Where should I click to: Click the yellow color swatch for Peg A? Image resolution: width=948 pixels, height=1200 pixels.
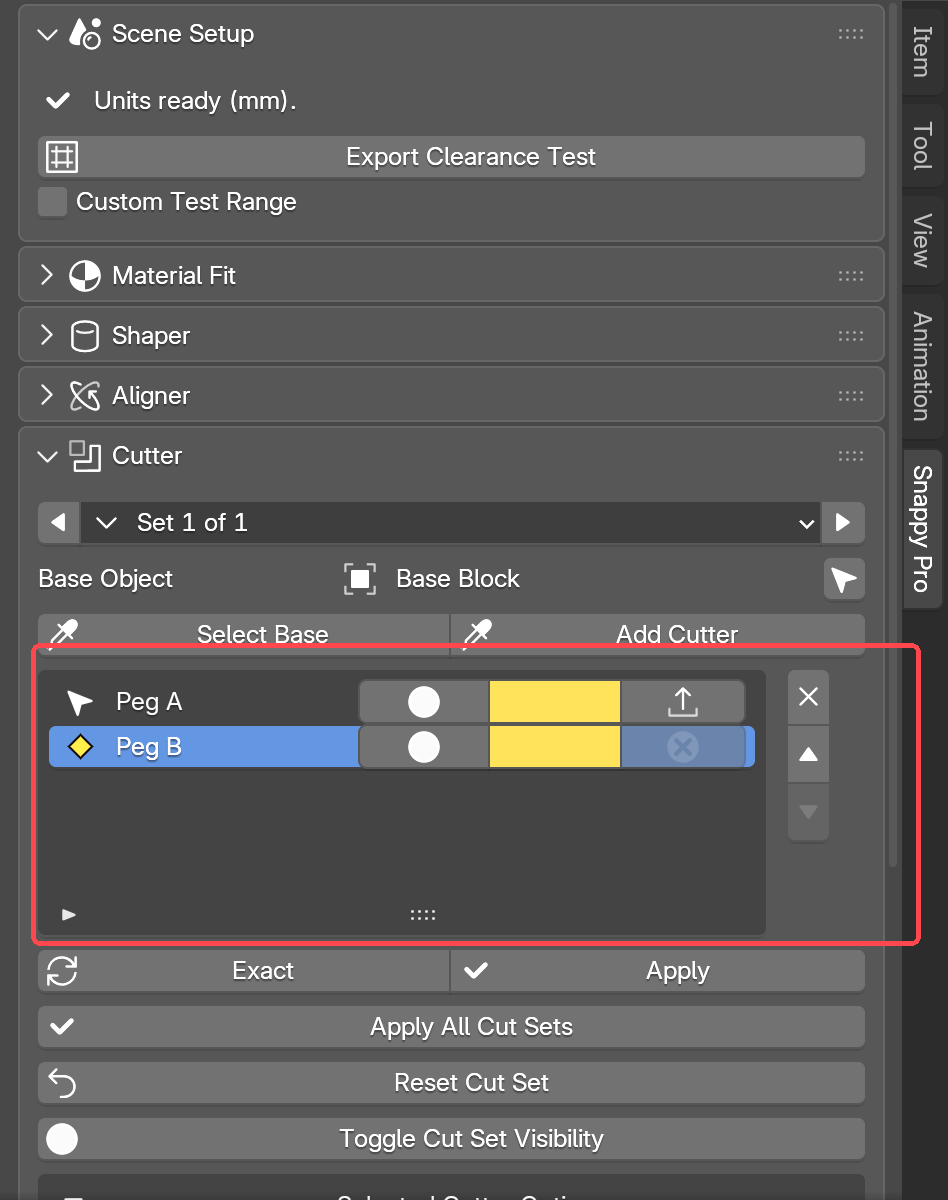(555, 702)
